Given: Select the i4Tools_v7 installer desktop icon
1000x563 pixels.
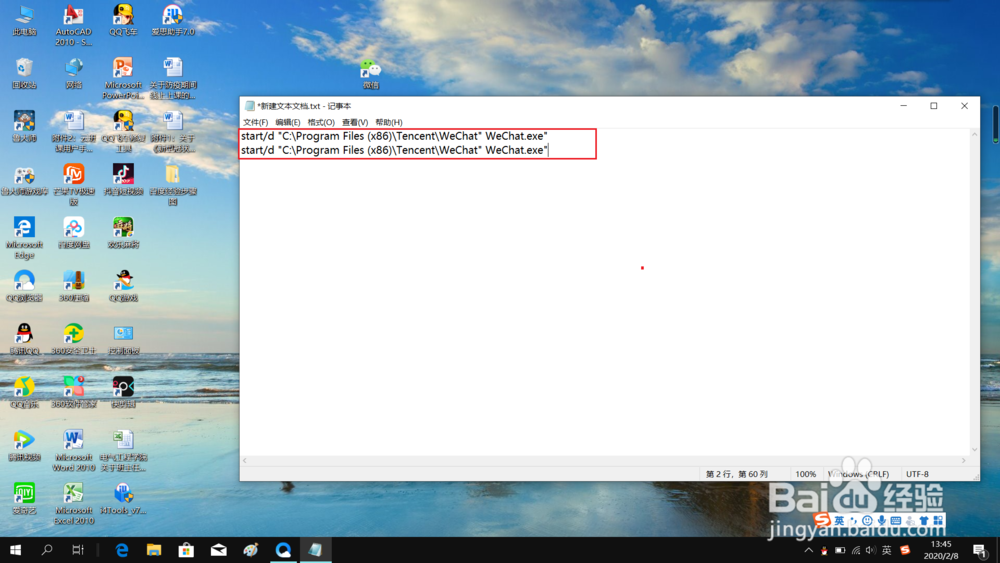Looking at the screenshot, I should point(123,498).
